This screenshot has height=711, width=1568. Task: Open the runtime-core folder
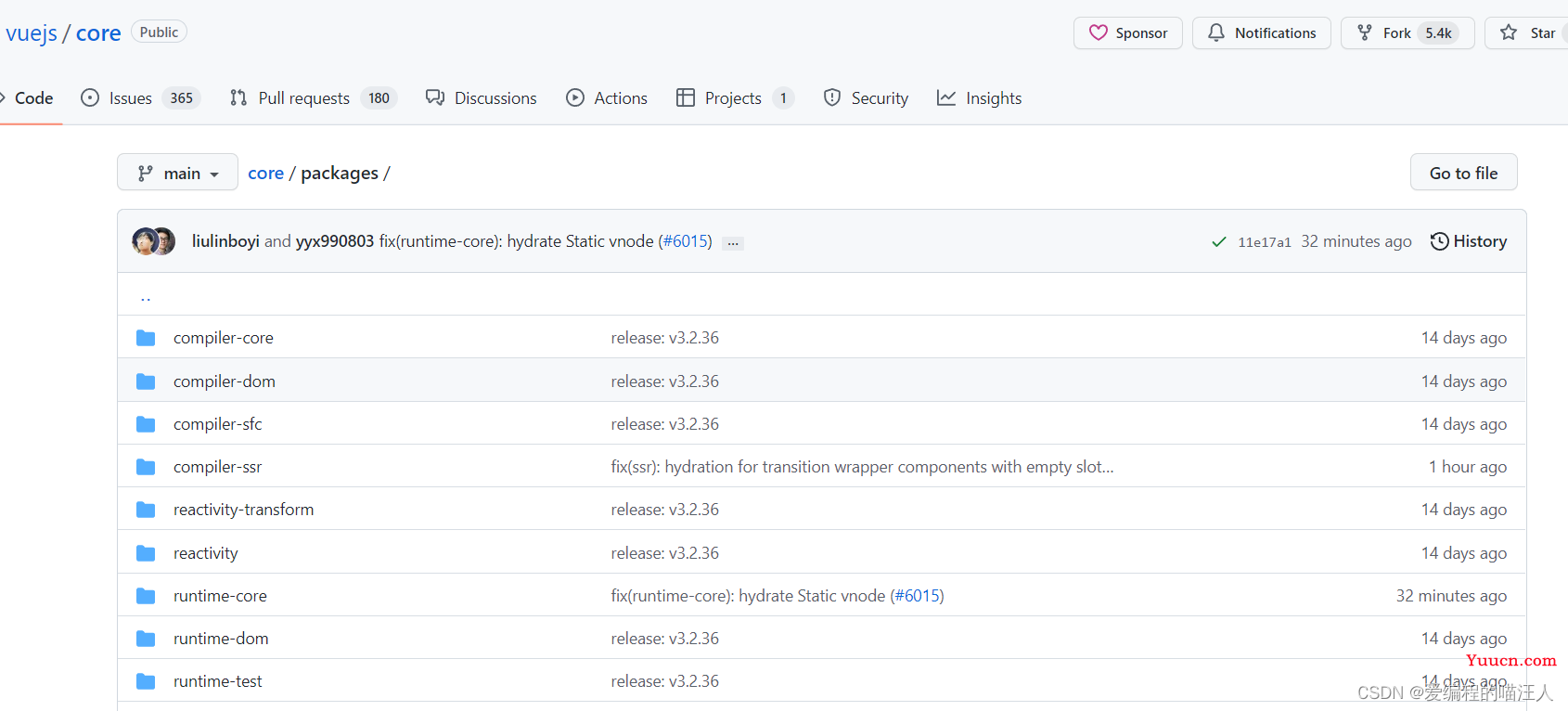pyautogui.click(x=220, y=596)
